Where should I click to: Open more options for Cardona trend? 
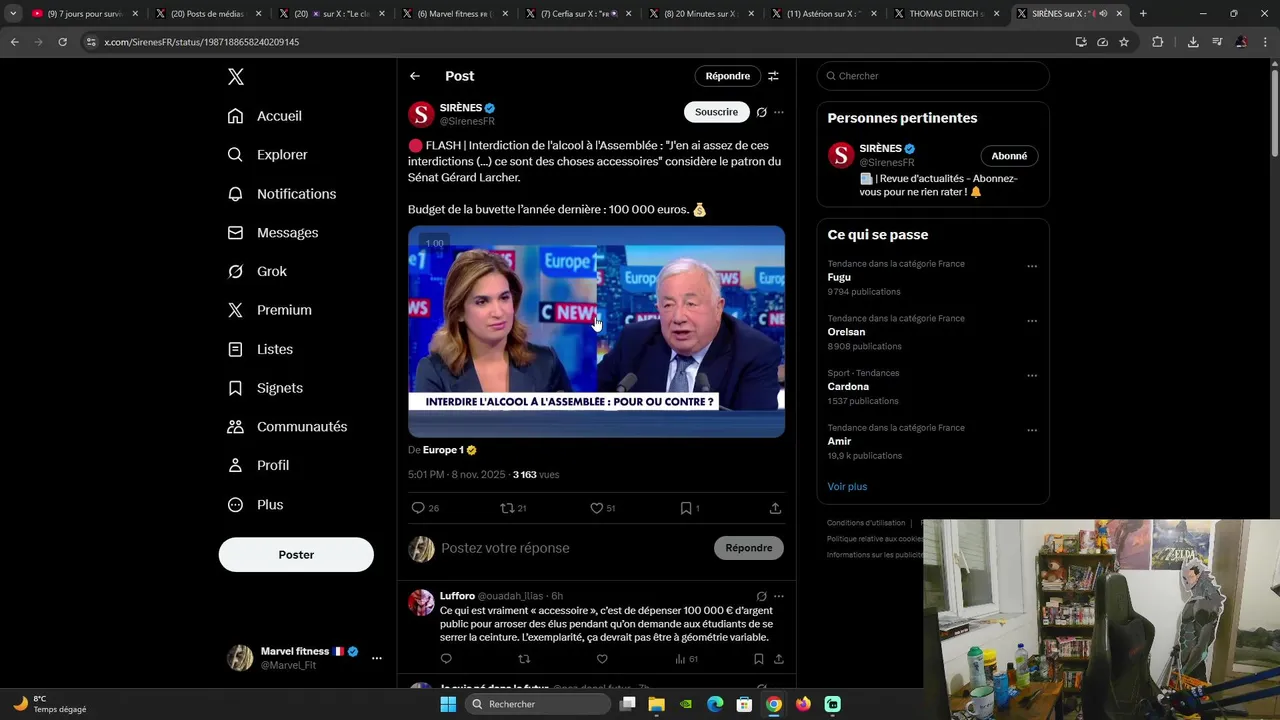tap(1032, 376)
